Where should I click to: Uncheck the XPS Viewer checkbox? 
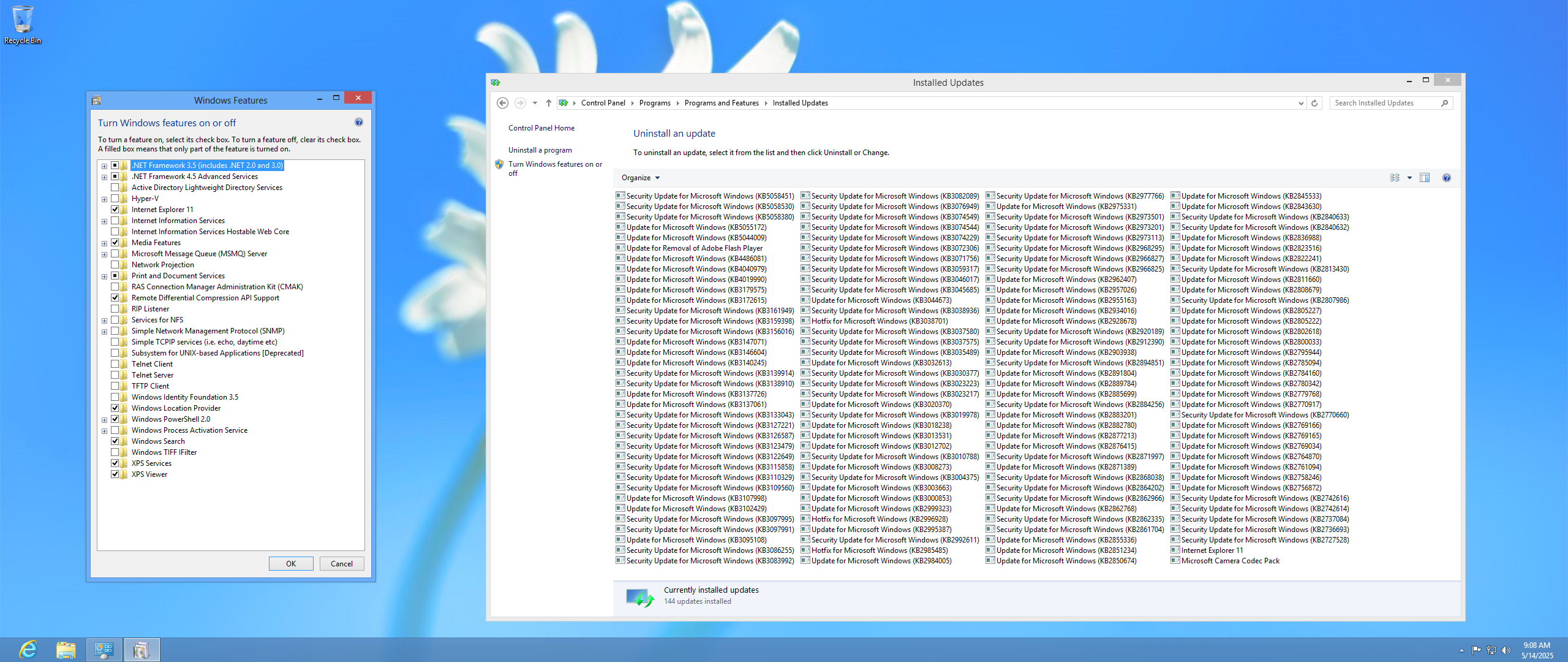(115, 474)
